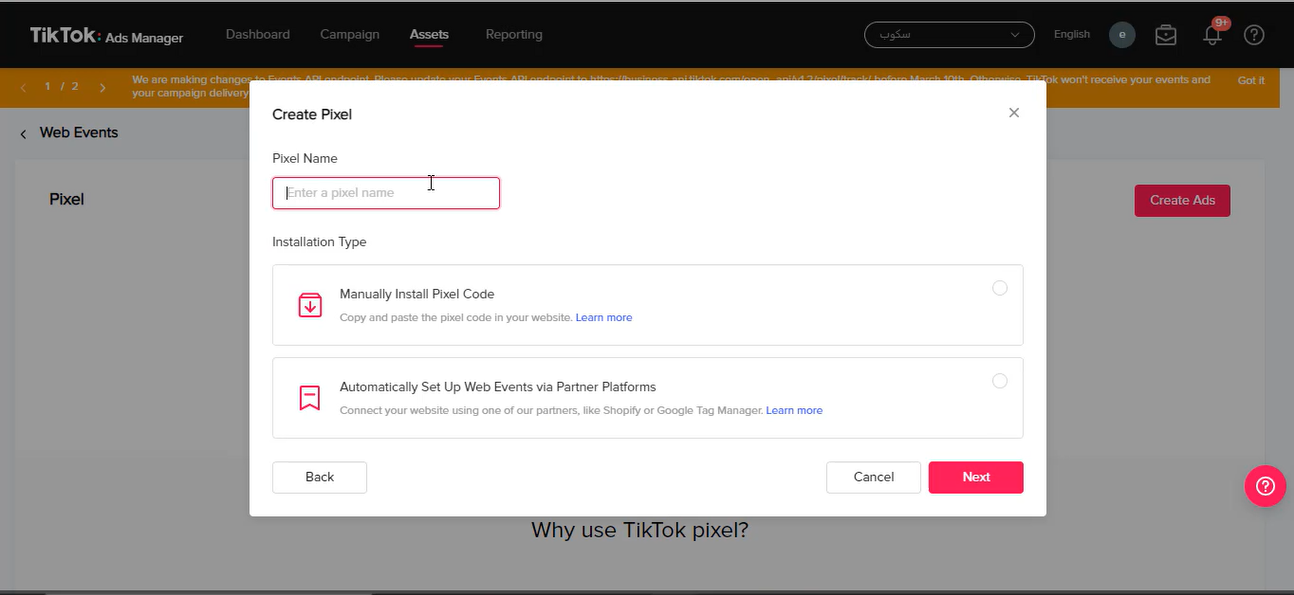Select Automatically Set Up Web Events radio
1294x595 pixels.
(x=1000, y=381)
